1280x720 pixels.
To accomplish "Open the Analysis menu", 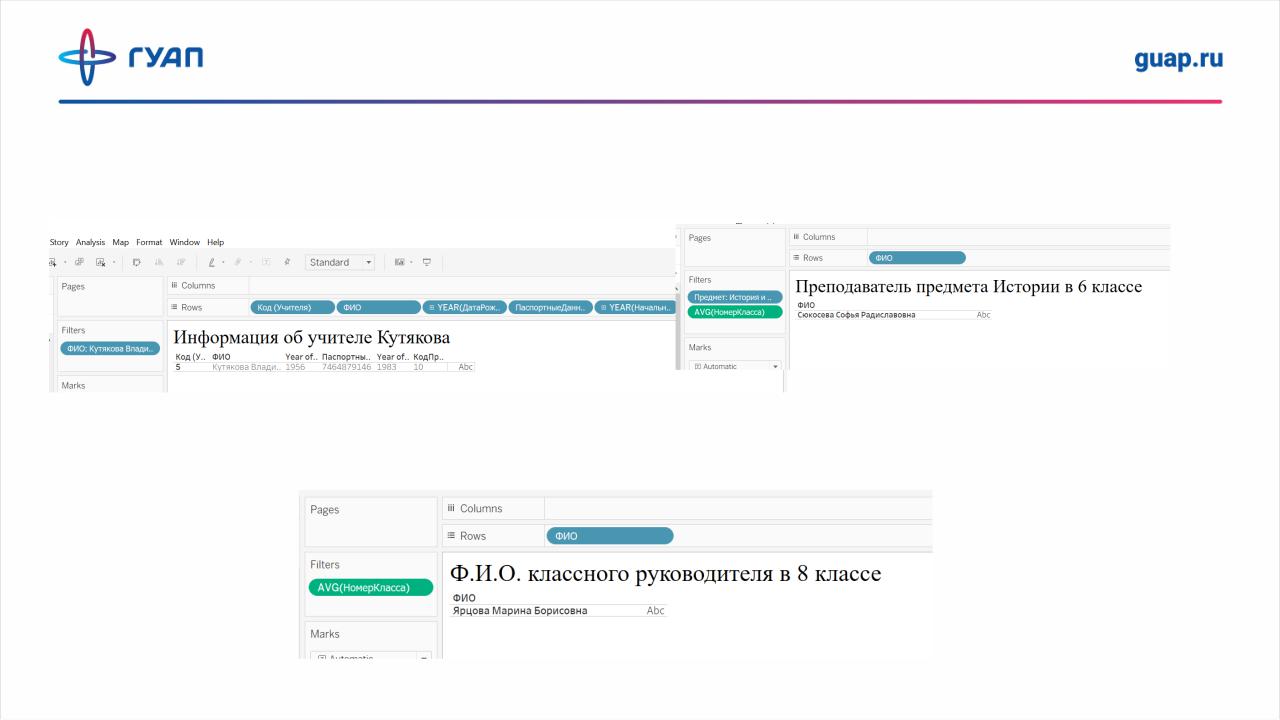I will 90,242.
